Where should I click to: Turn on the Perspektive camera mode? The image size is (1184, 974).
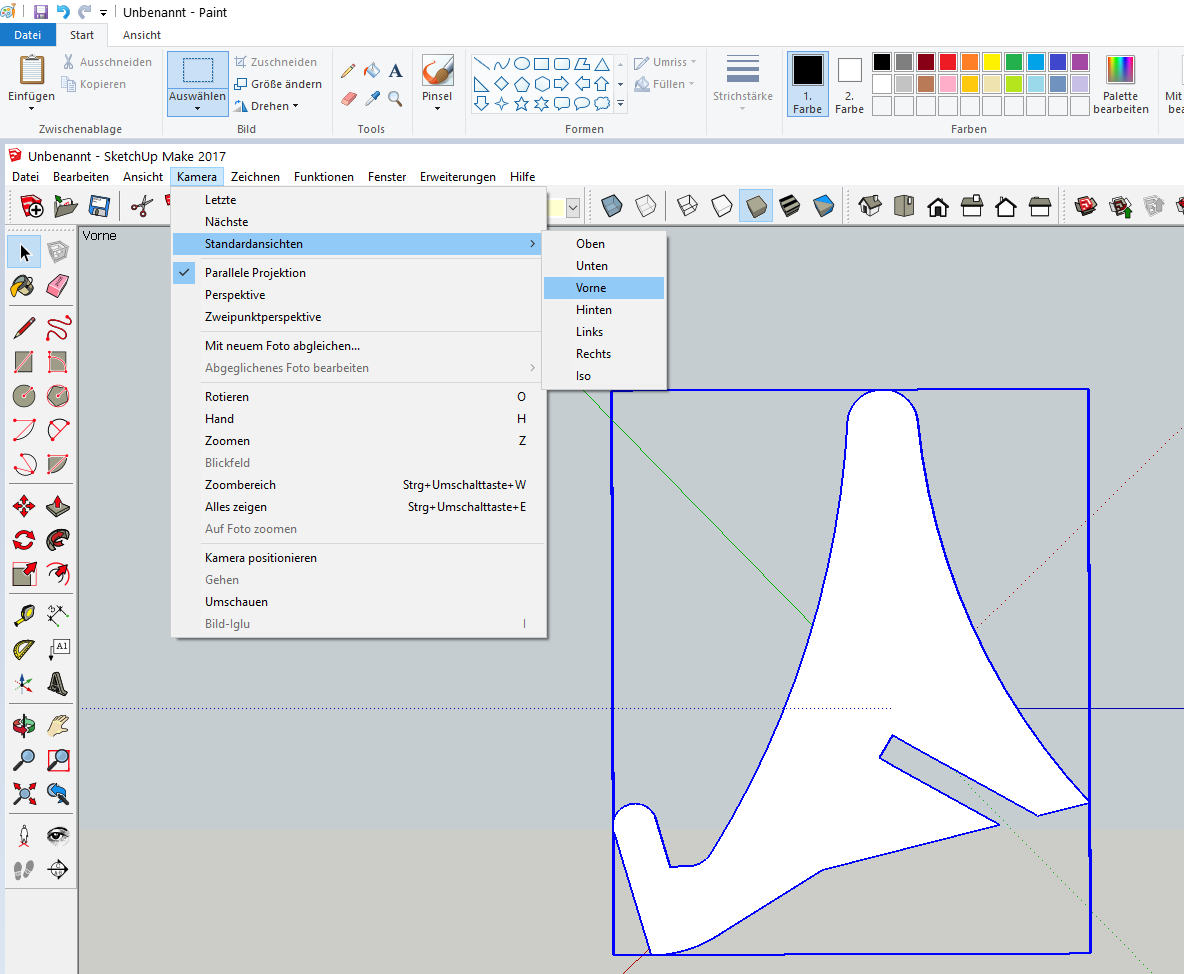[235, 295]
